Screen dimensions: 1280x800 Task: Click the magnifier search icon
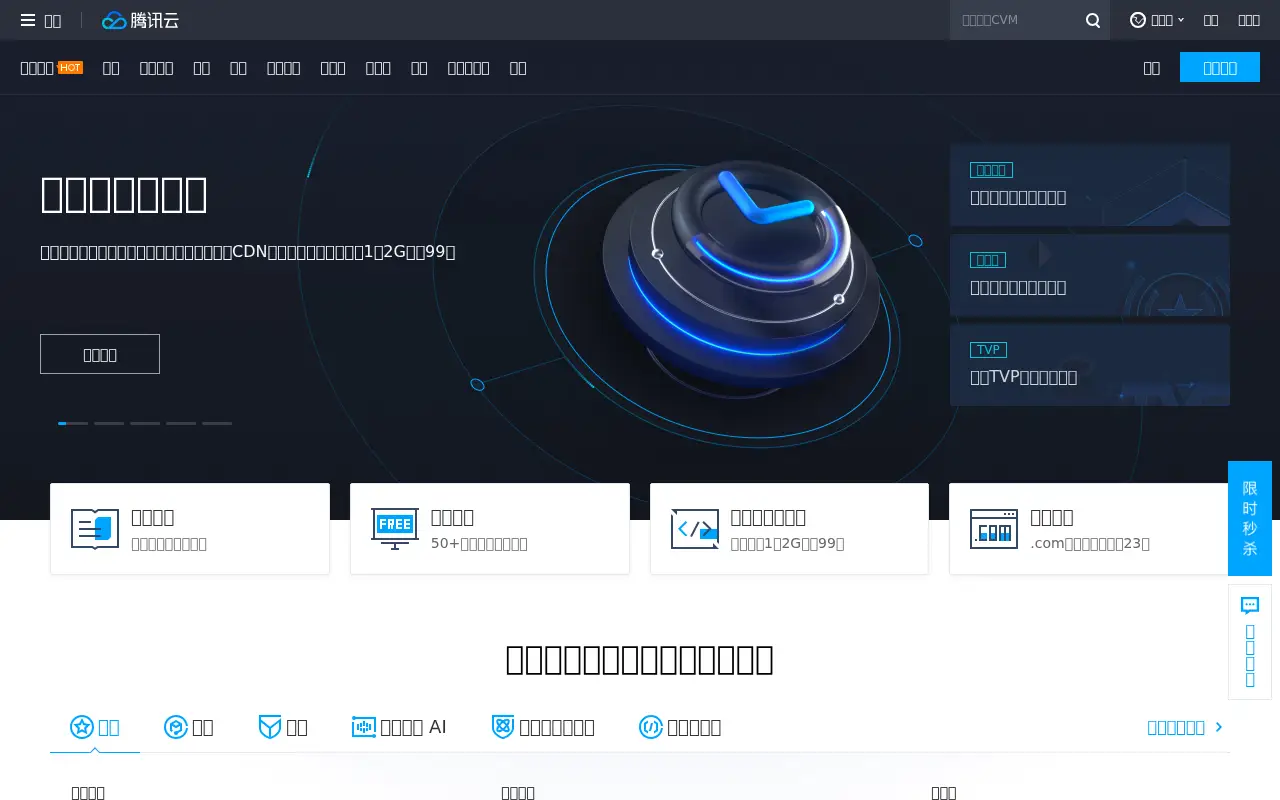(x=1093, y=20)
